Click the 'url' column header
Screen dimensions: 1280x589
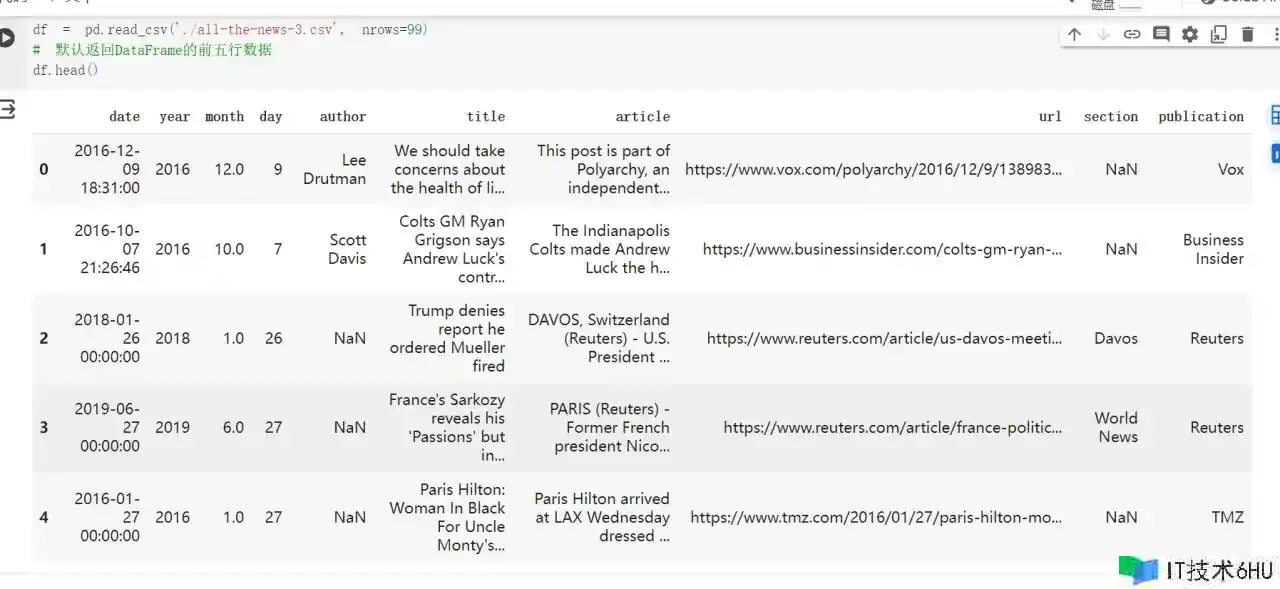pyautogui.click(x=1050, y=117)
